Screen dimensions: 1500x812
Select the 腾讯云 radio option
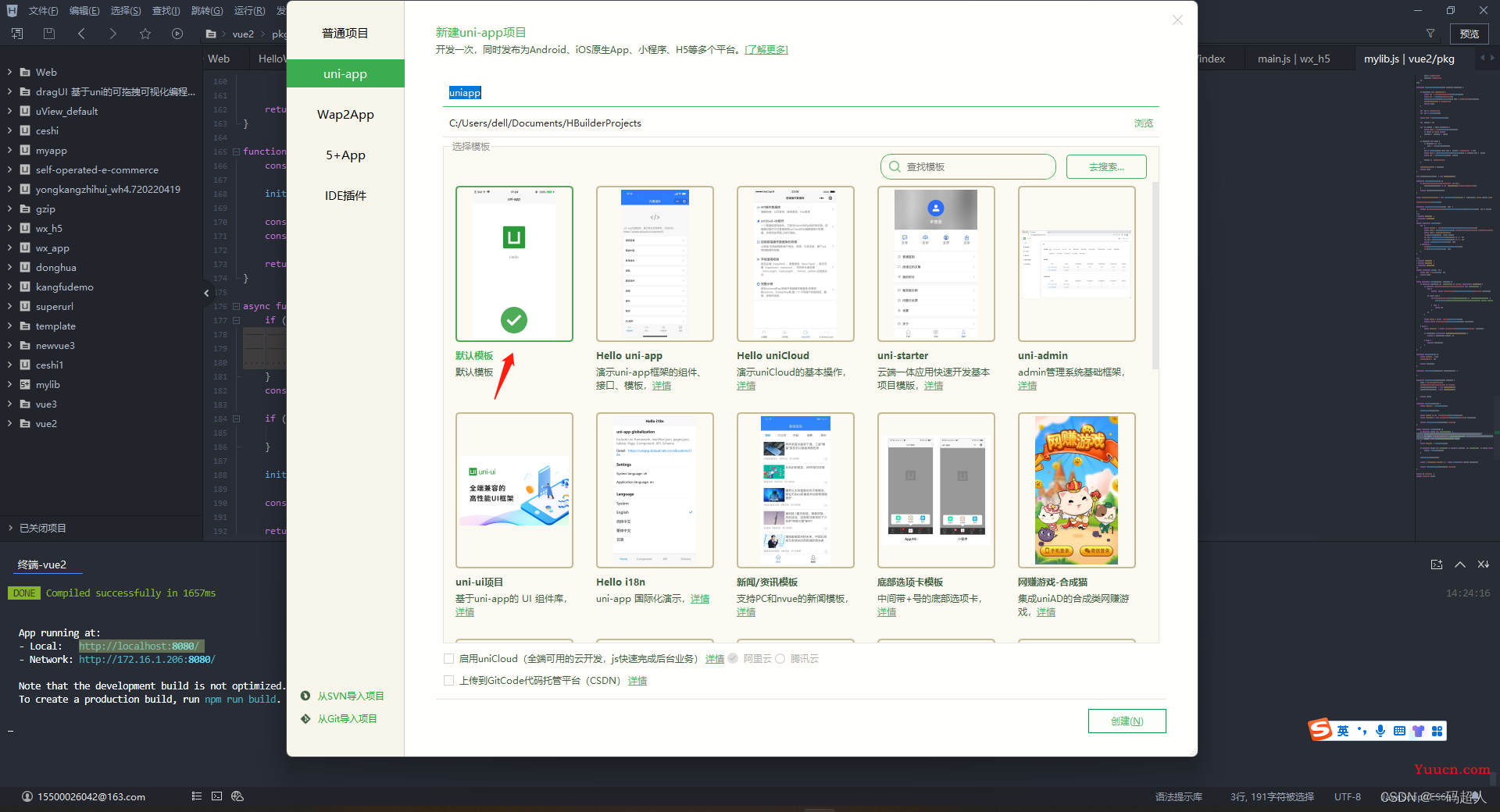tap(780, 658)
